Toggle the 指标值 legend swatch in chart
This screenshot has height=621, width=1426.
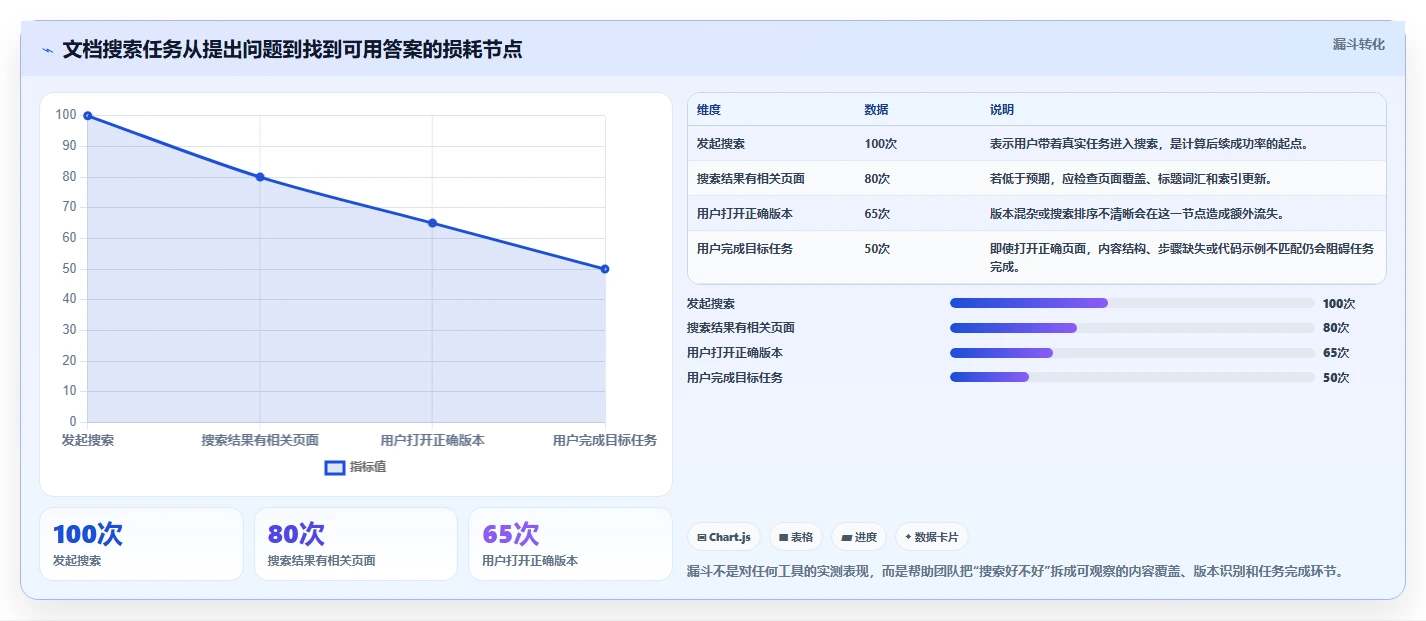[335, 467]
